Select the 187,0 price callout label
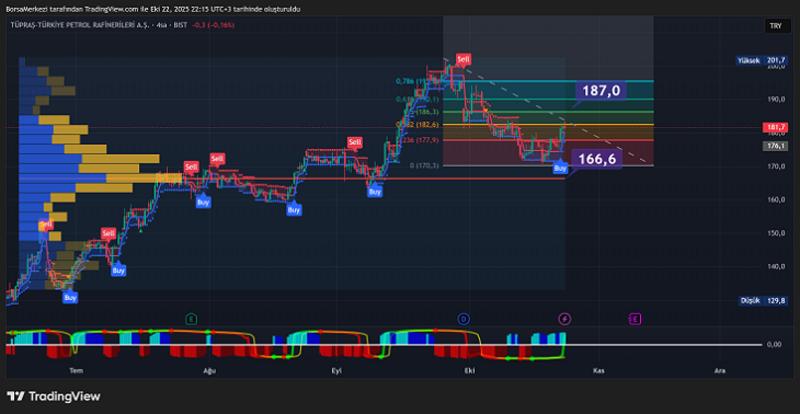This screenshot has height=414, width=800. [x=601, y=91]
